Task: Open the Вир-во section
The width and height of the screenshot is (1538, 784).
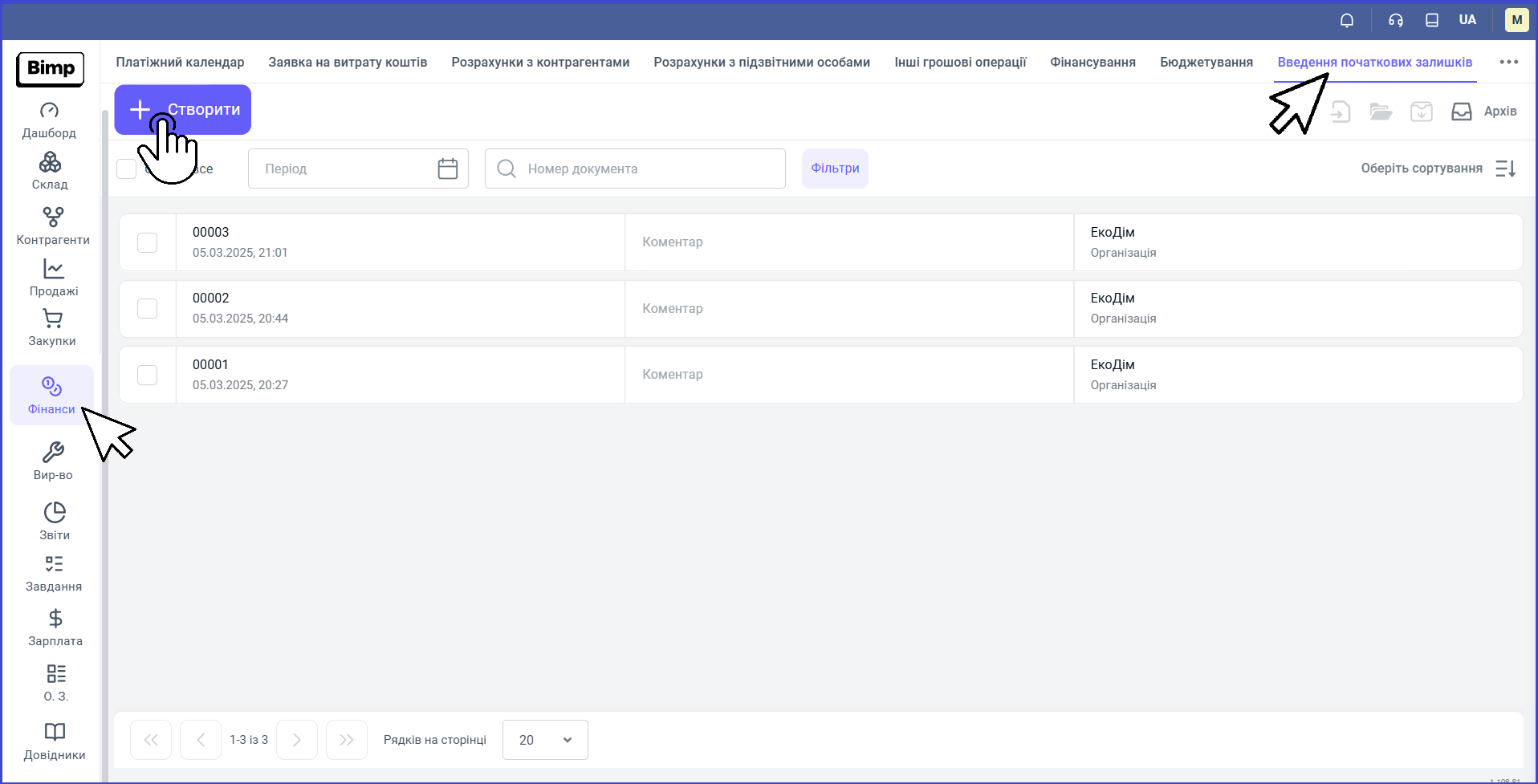Action: point(53,461)
